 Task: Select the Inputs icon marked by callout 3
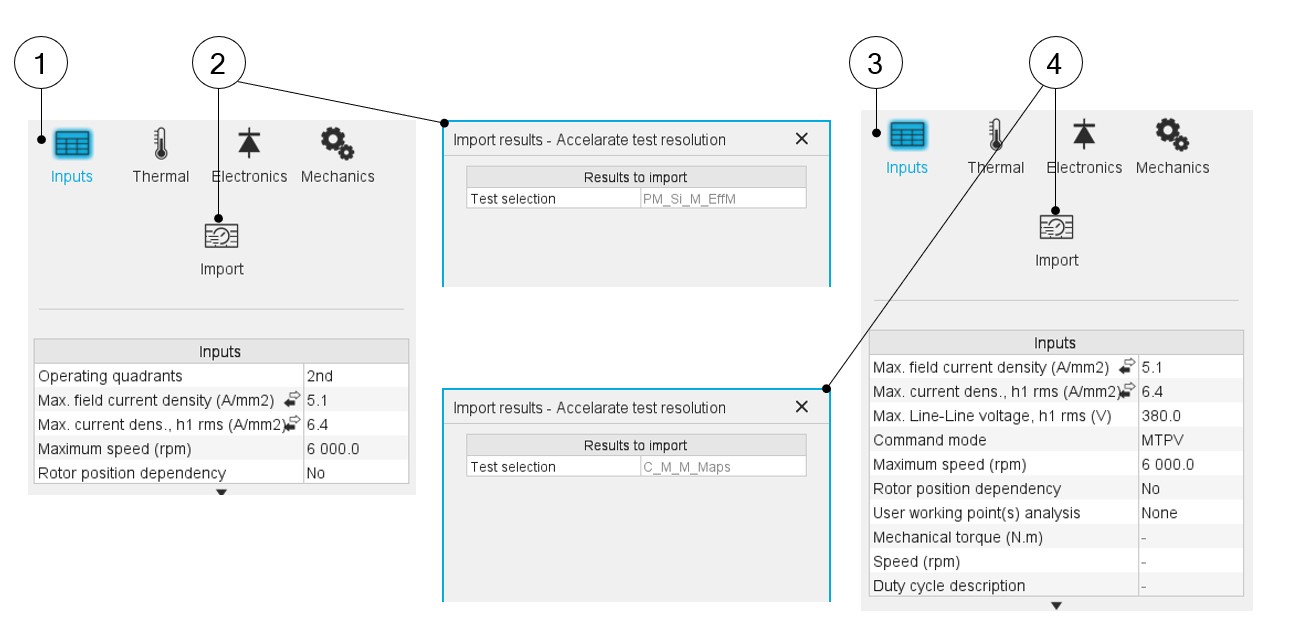tap(907, 136)
